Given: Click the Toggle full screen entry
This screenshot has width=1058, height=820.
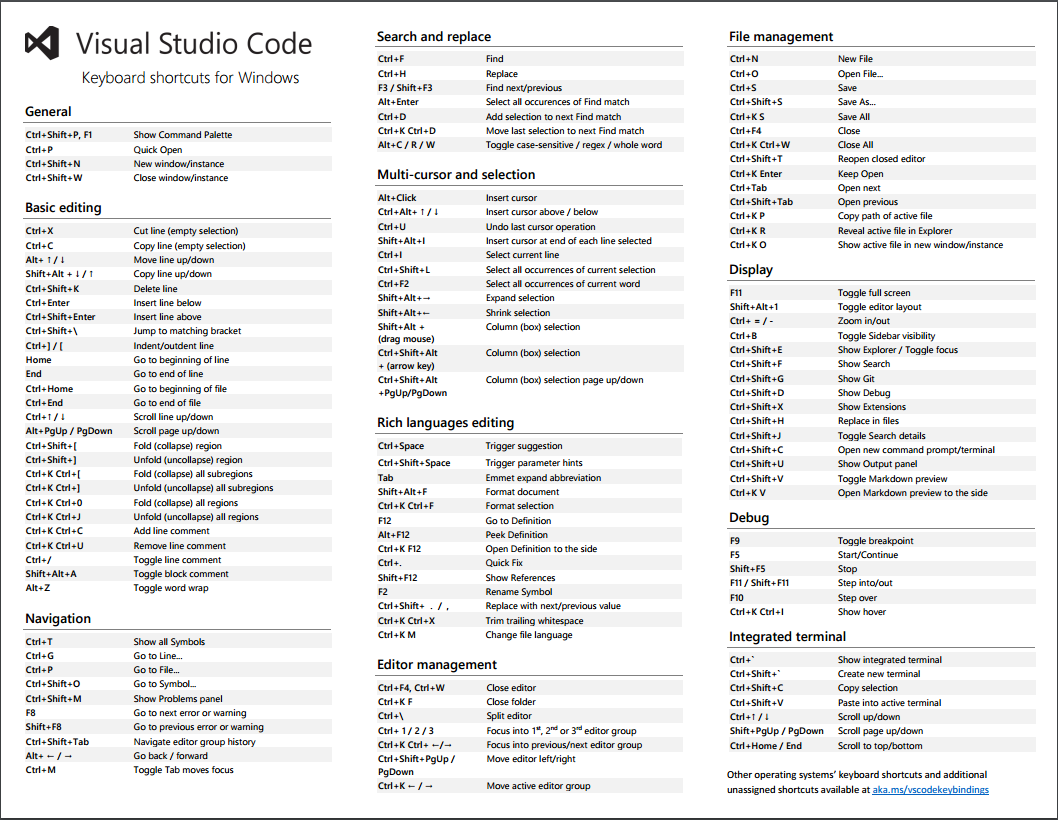Looking at the screenshot, I should tap(880, 292).
